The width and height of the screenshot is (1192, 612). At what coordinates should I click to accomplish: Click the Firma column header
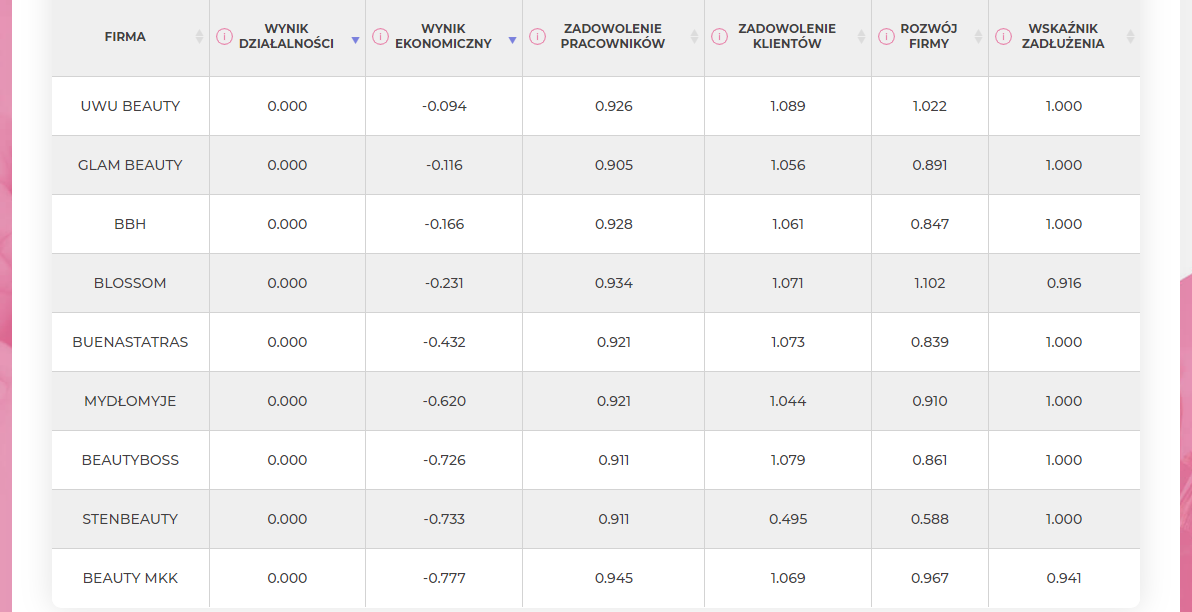125,36
